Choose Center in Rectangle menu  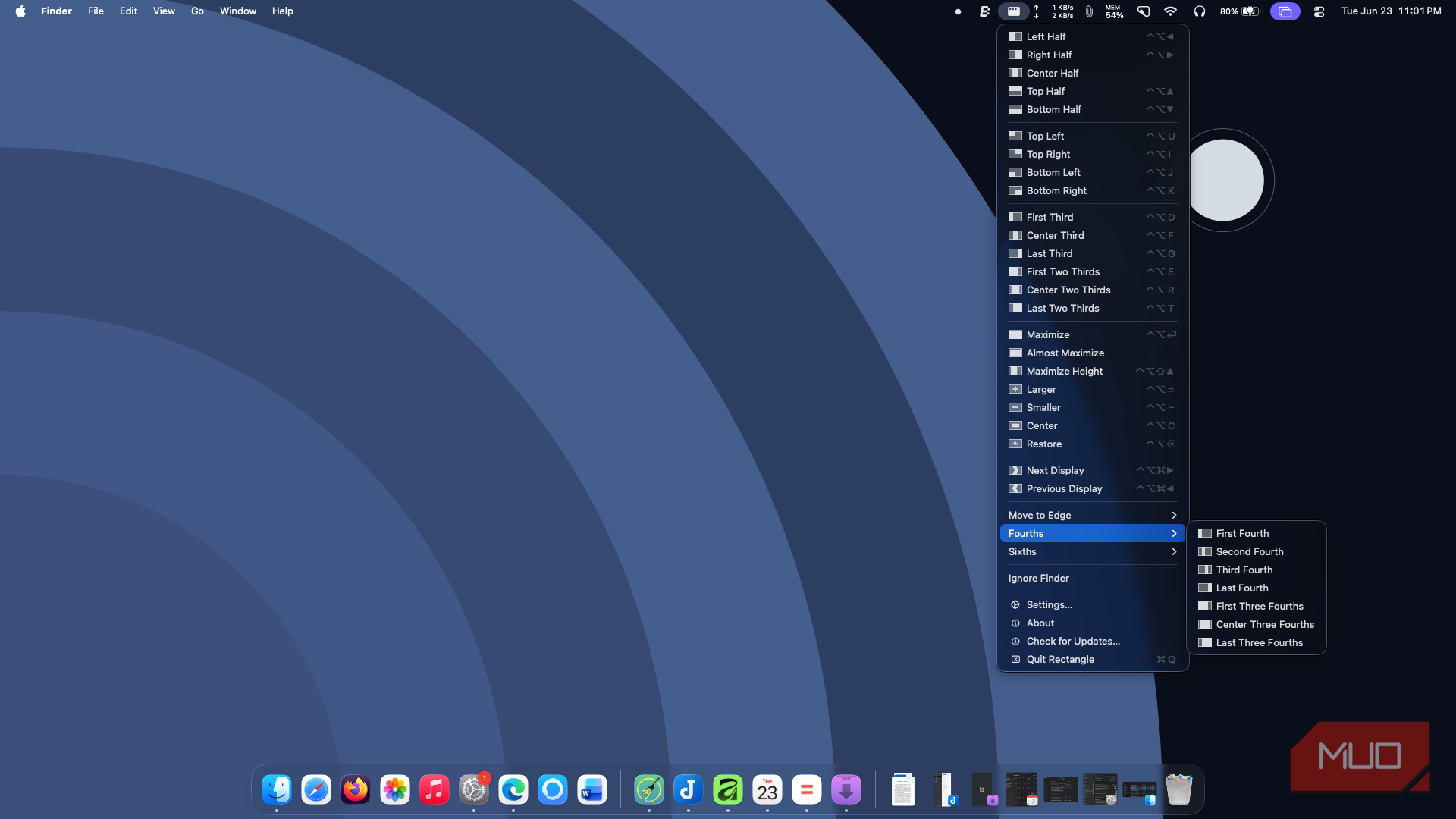click(x=1093, y=425)
